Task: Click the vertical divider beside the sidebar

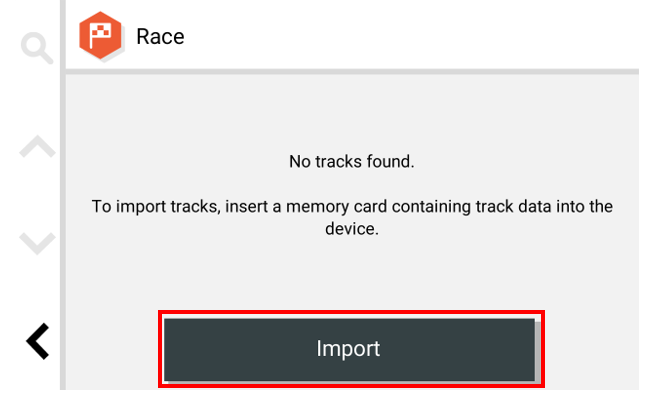Action: click(63, 195)
